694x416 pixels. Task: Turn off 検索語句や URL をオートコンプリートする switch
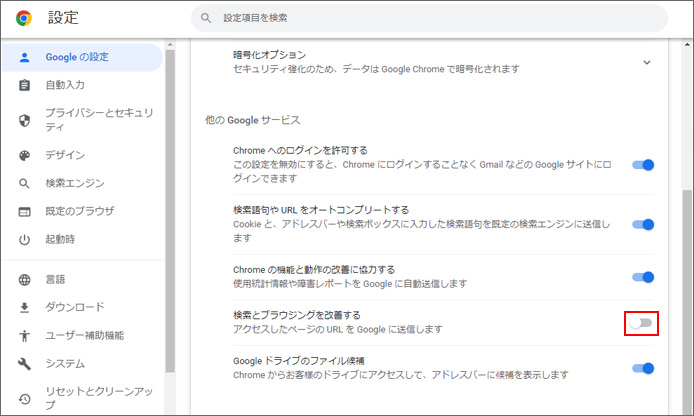(x=643, y=224)
